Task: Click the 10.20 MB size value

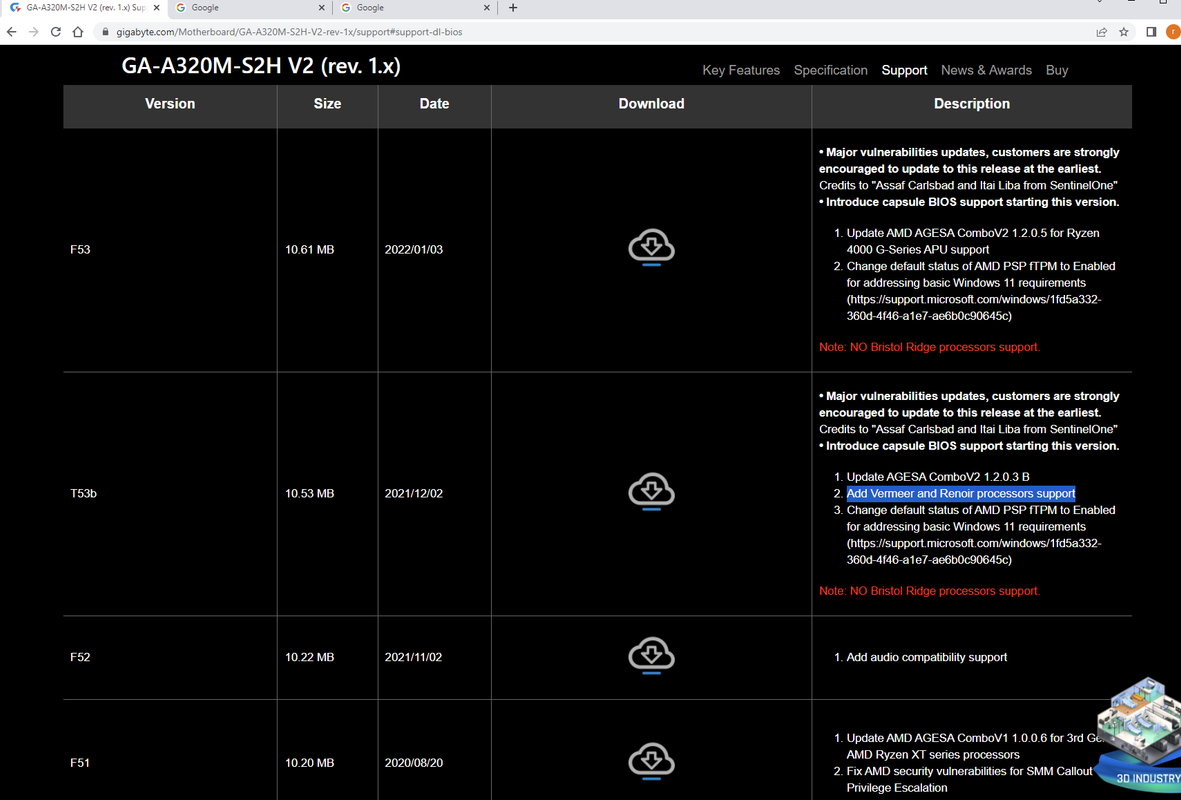Action: tap(310, 762)
